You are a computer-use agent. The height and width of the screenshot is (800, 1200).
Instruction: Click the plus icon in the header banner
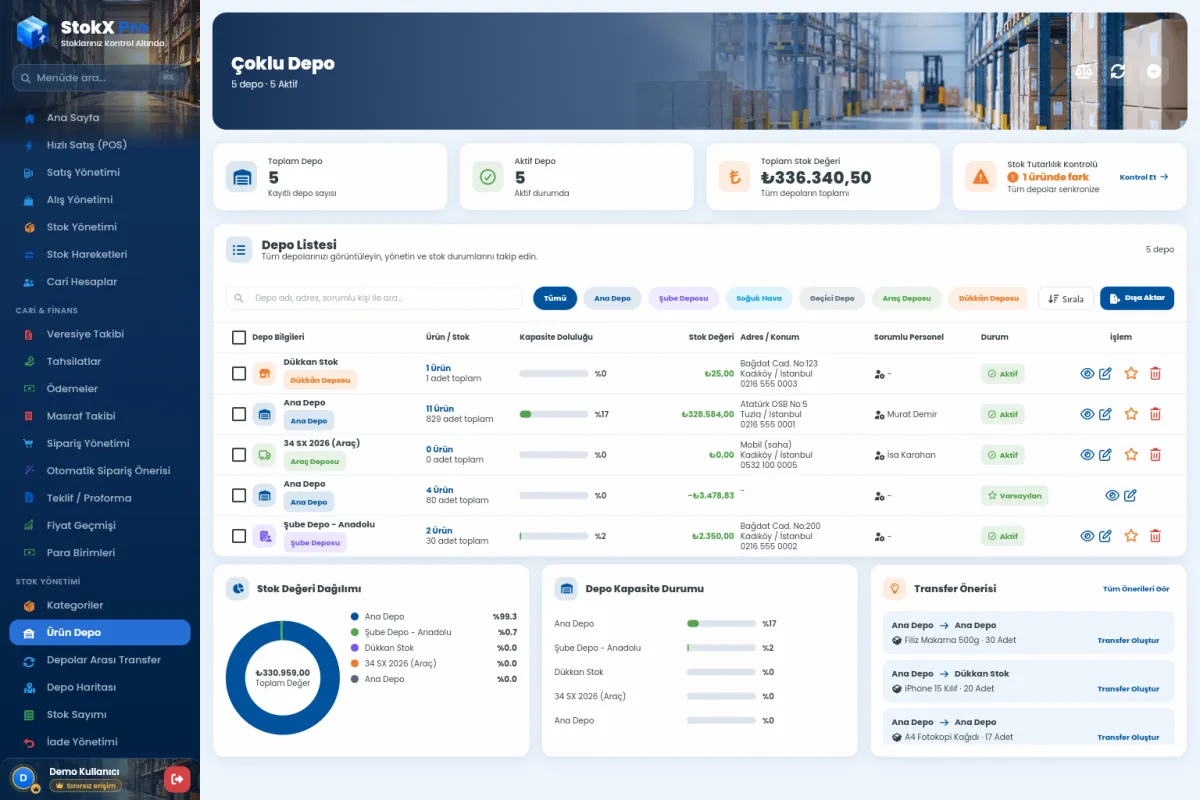tap(1153, 71)
